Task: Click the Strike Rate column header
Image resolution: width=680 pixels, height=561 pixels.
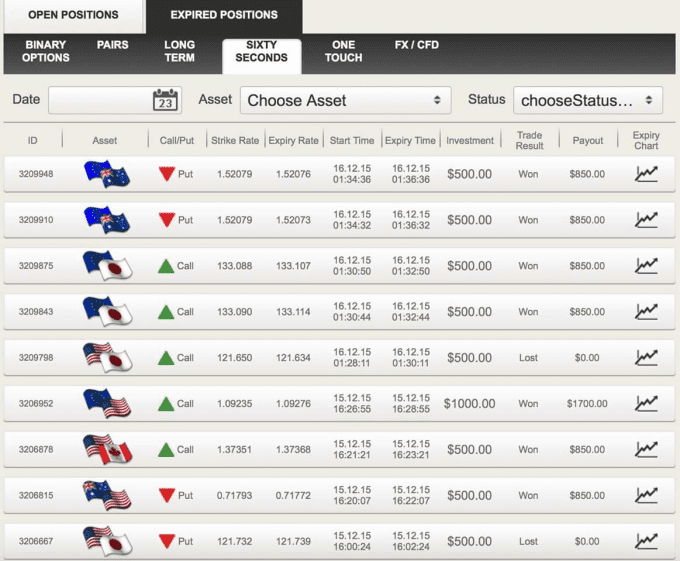Action: [x=235, y=140]
